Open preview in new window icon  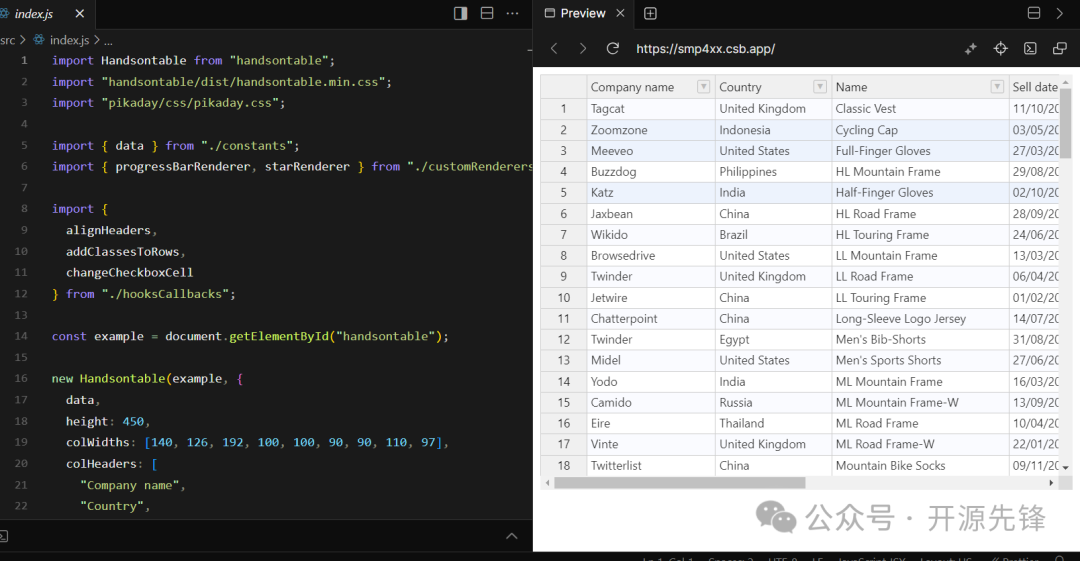(1060, 49)
